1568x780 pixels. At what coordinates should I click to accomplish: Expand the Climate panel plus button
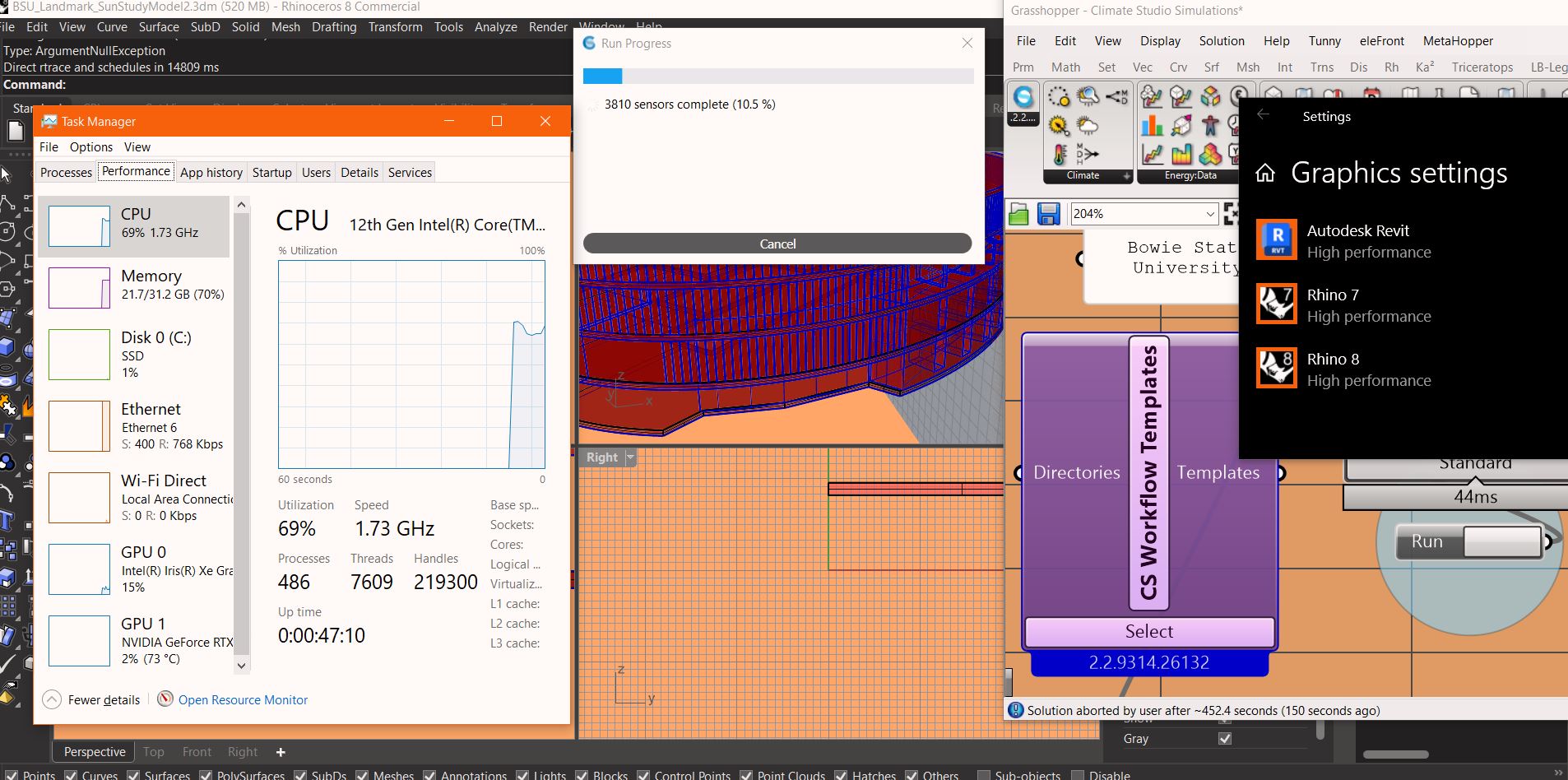coord(1126,175)
